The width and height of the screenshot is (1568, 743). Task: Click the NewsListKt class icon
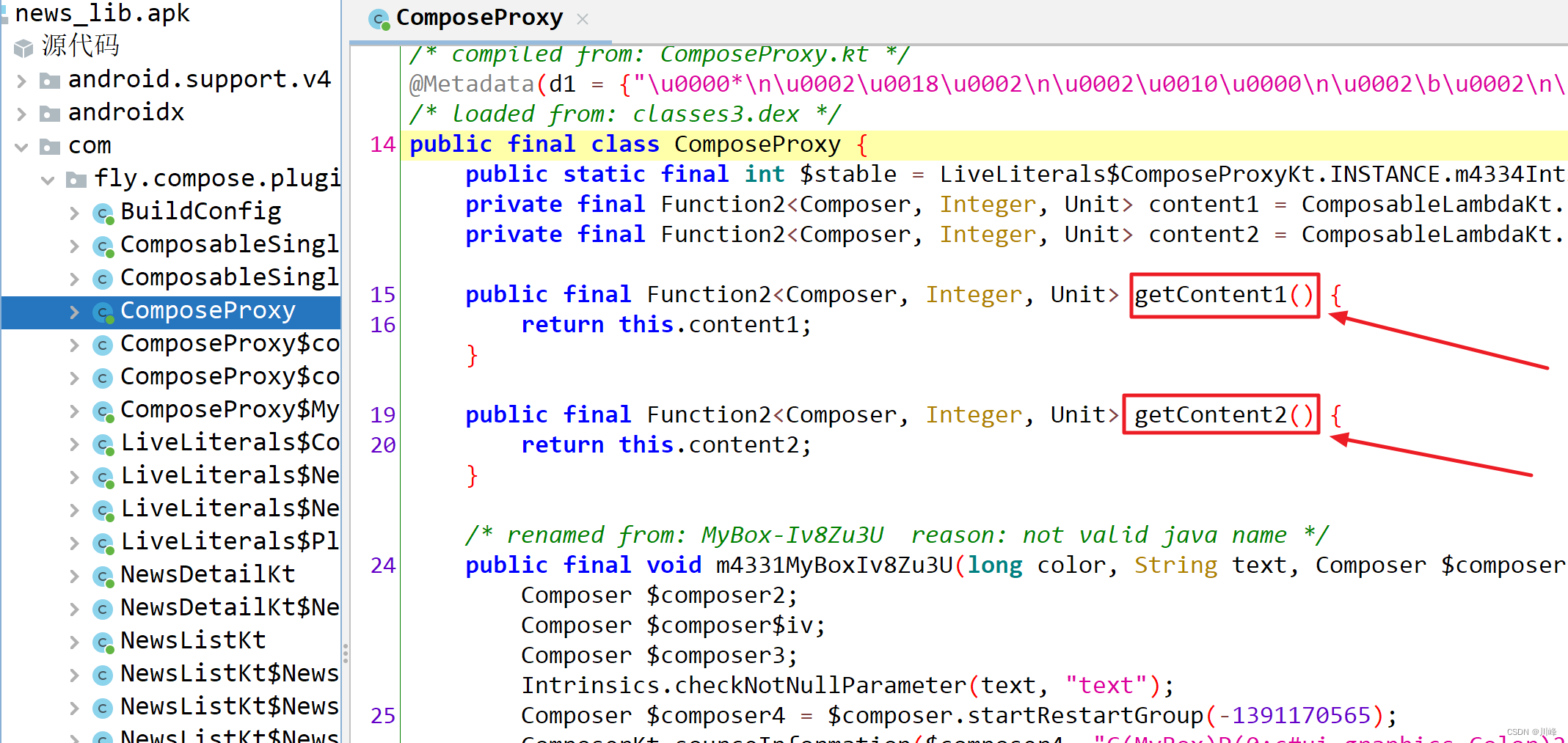103,642
